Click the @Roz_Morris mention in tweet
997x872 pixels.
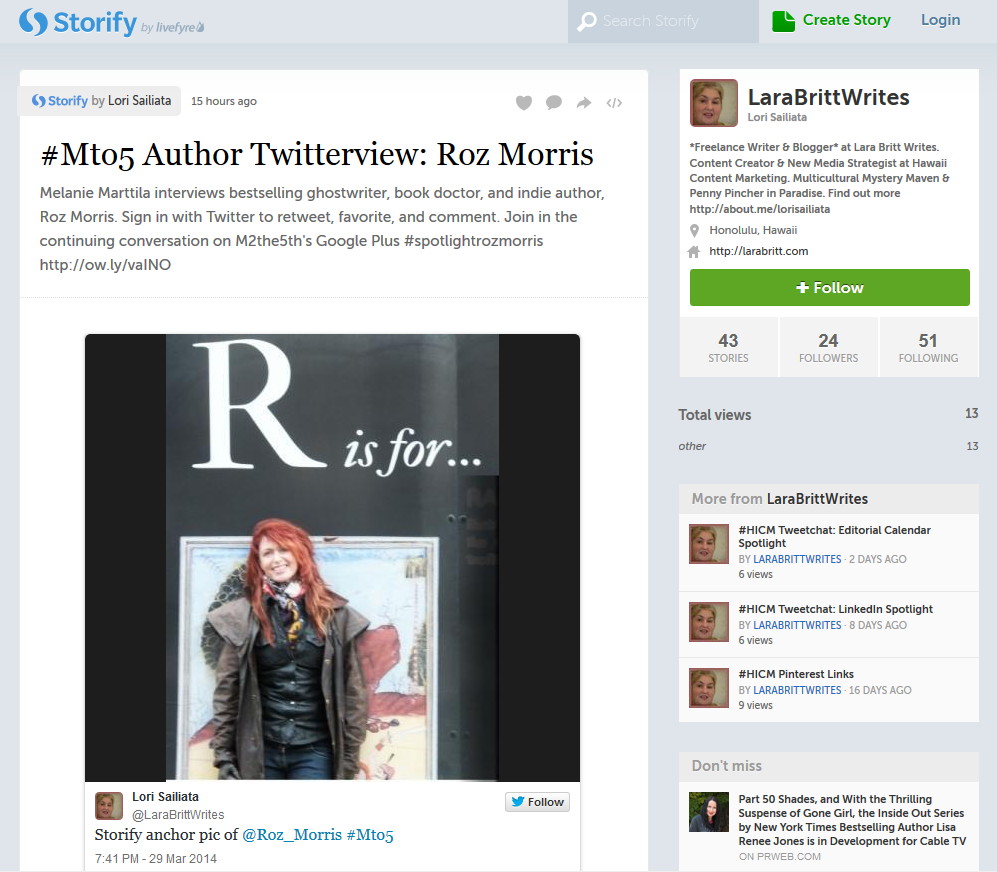pos(292,834)
